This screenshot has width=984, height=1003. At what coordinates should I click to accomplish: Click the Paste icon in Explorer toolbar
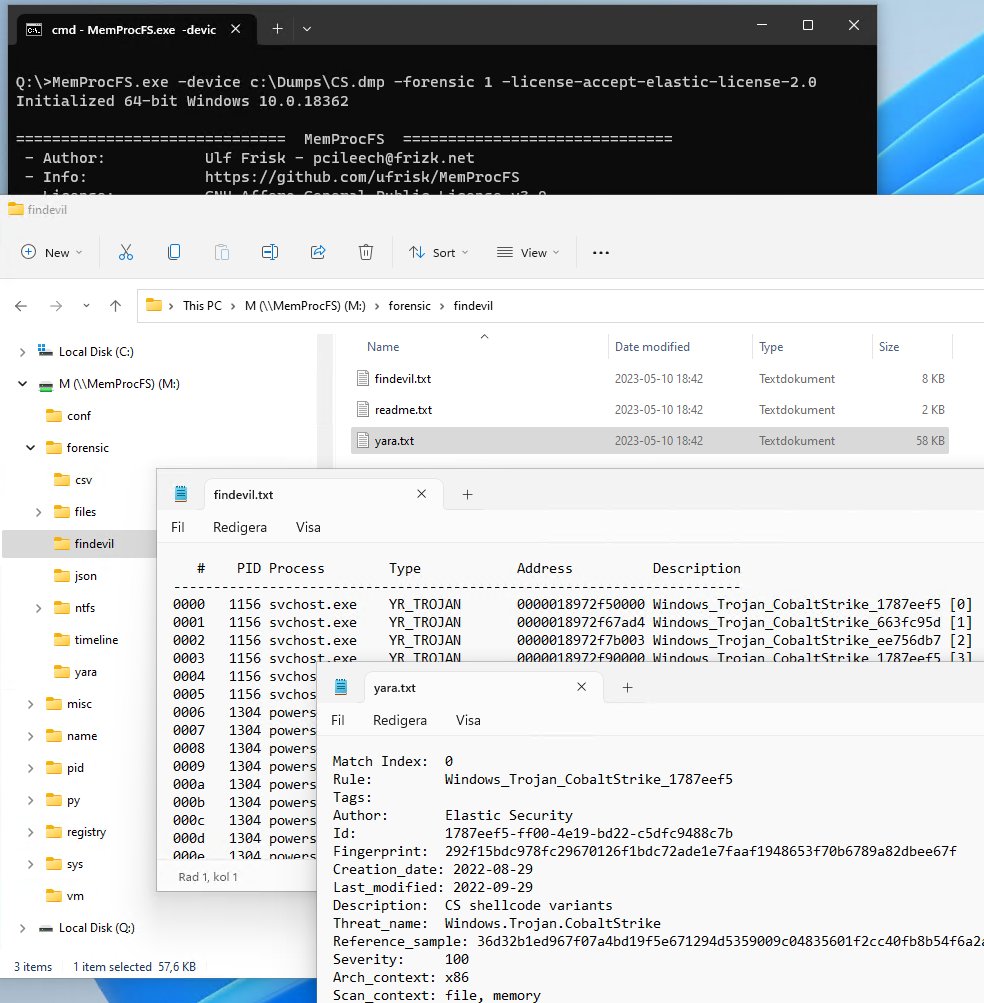point(222,253)
